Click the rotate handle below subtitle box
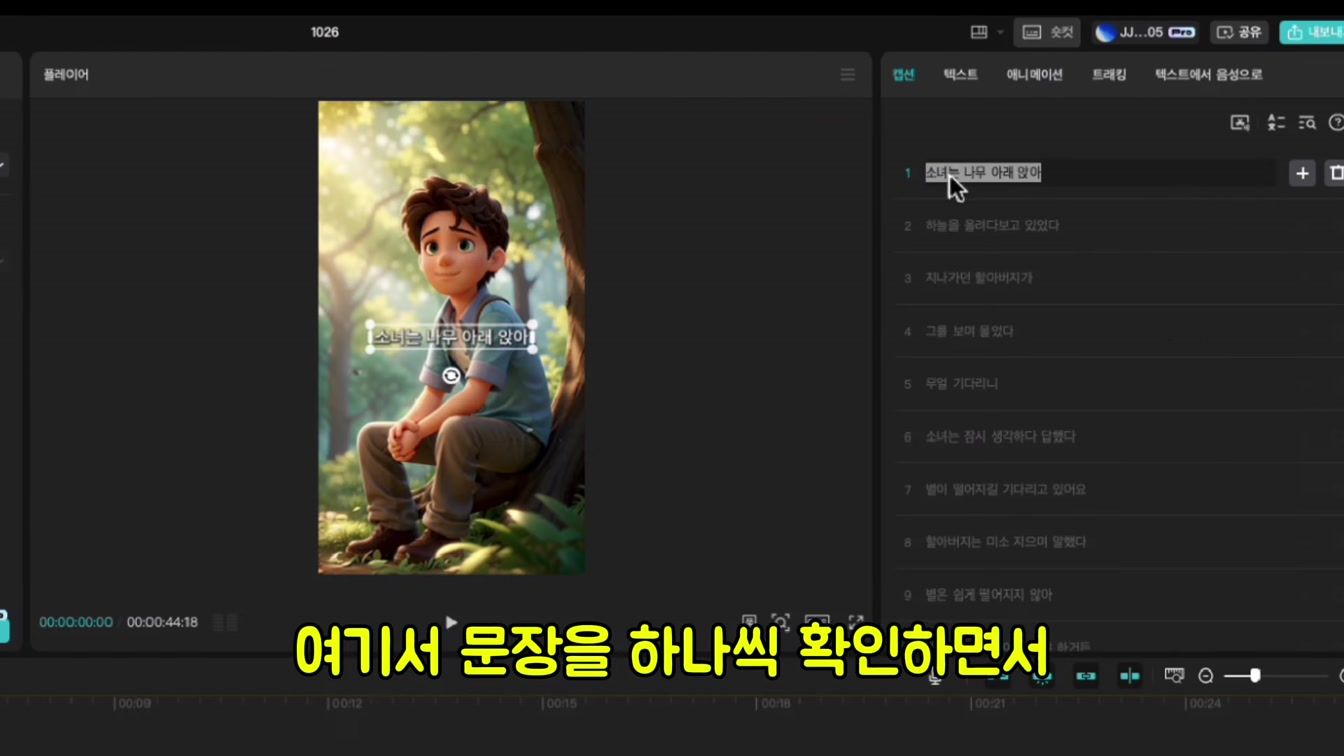This screenshot has height=756, width=1344. [451, 375]
